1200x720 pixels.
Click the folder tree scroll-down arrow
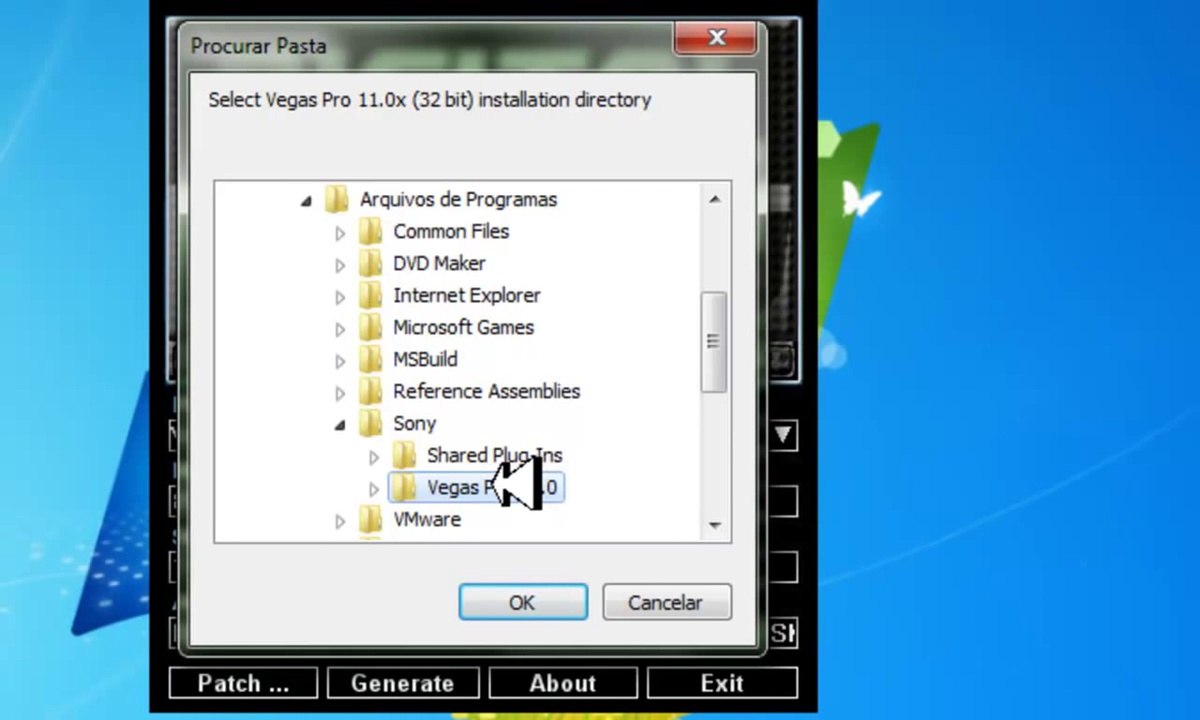[714, 525]
